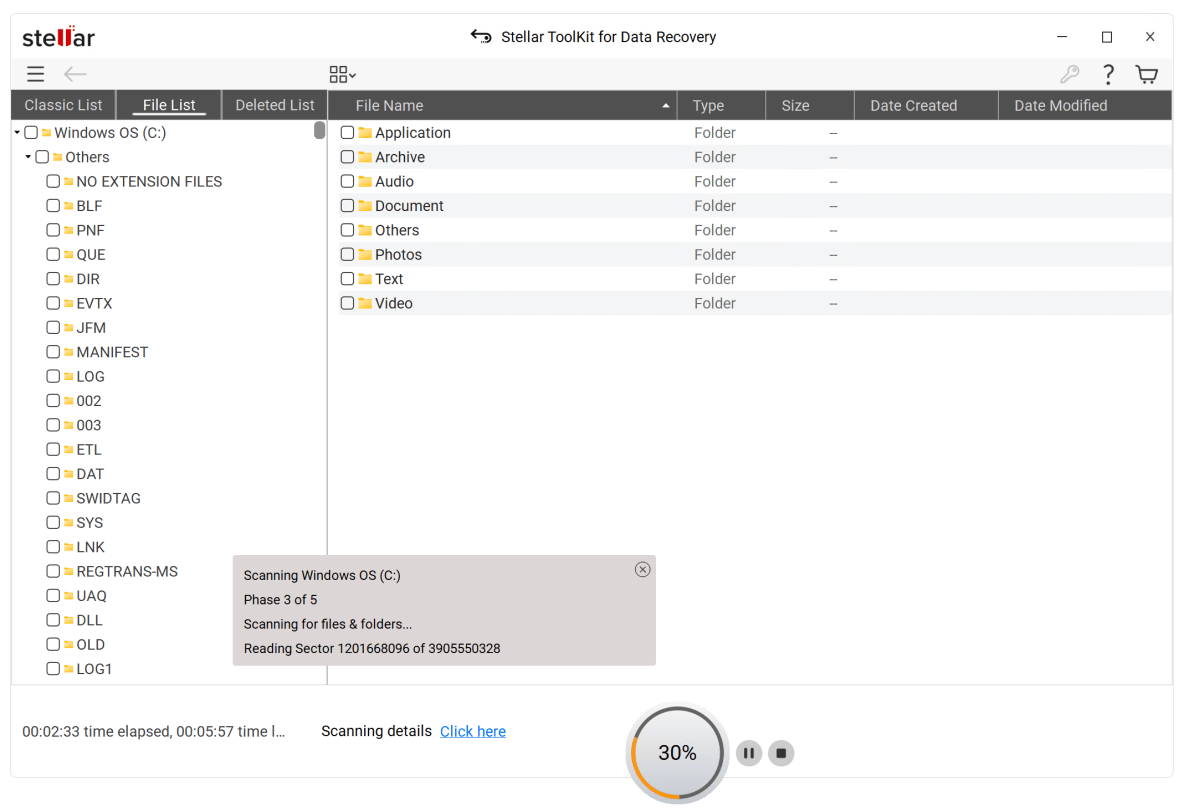
Task: Click the 'Click here' scanning details link
Action: [472, 731]
